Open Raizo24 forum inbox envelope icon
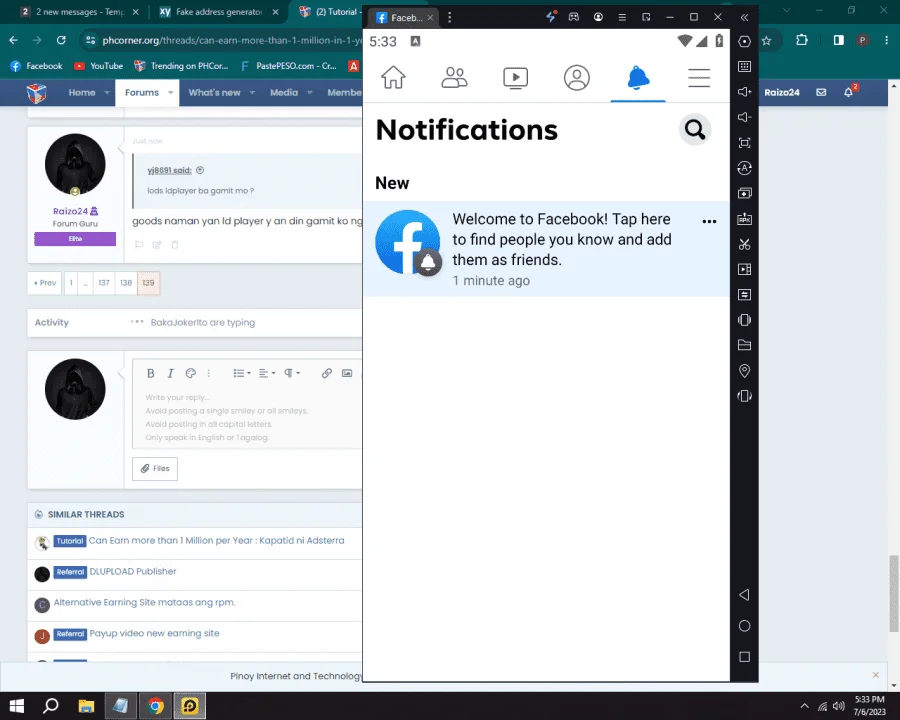 [821, 92]
